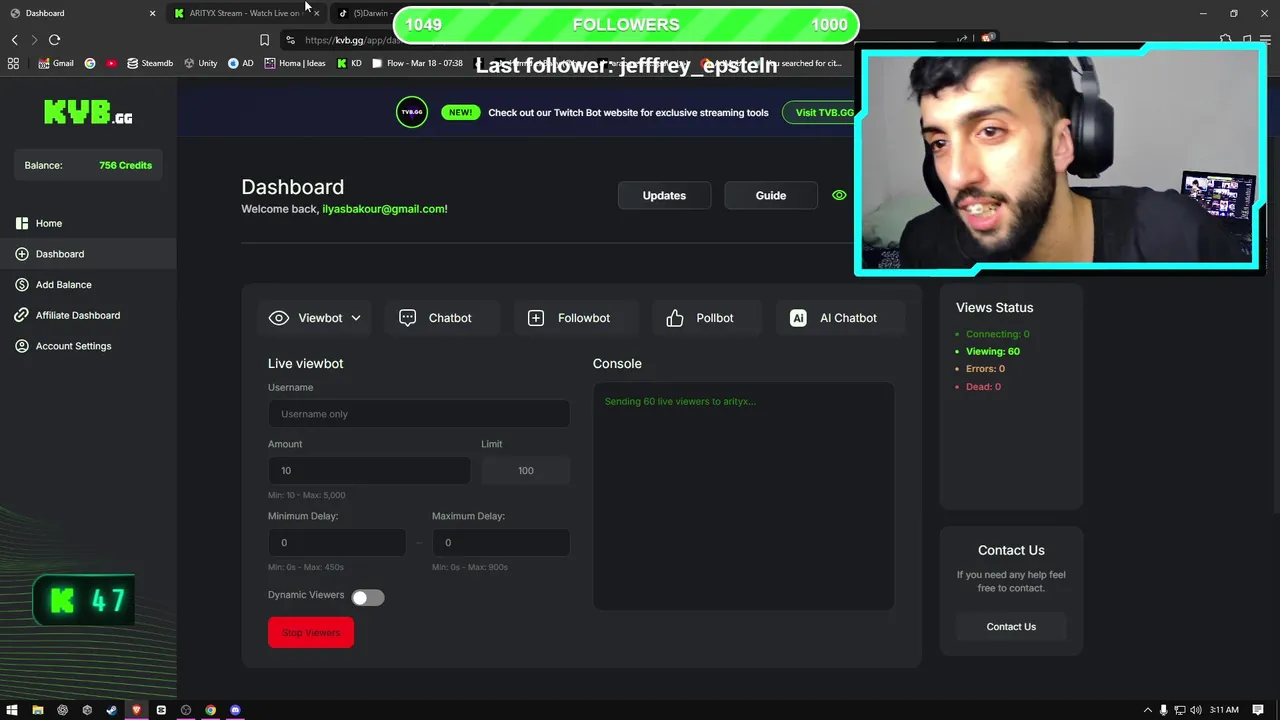This screenshot has width=1280, height=720.
Task: Click the Amount field showing 10
Action: click(369, 470)
